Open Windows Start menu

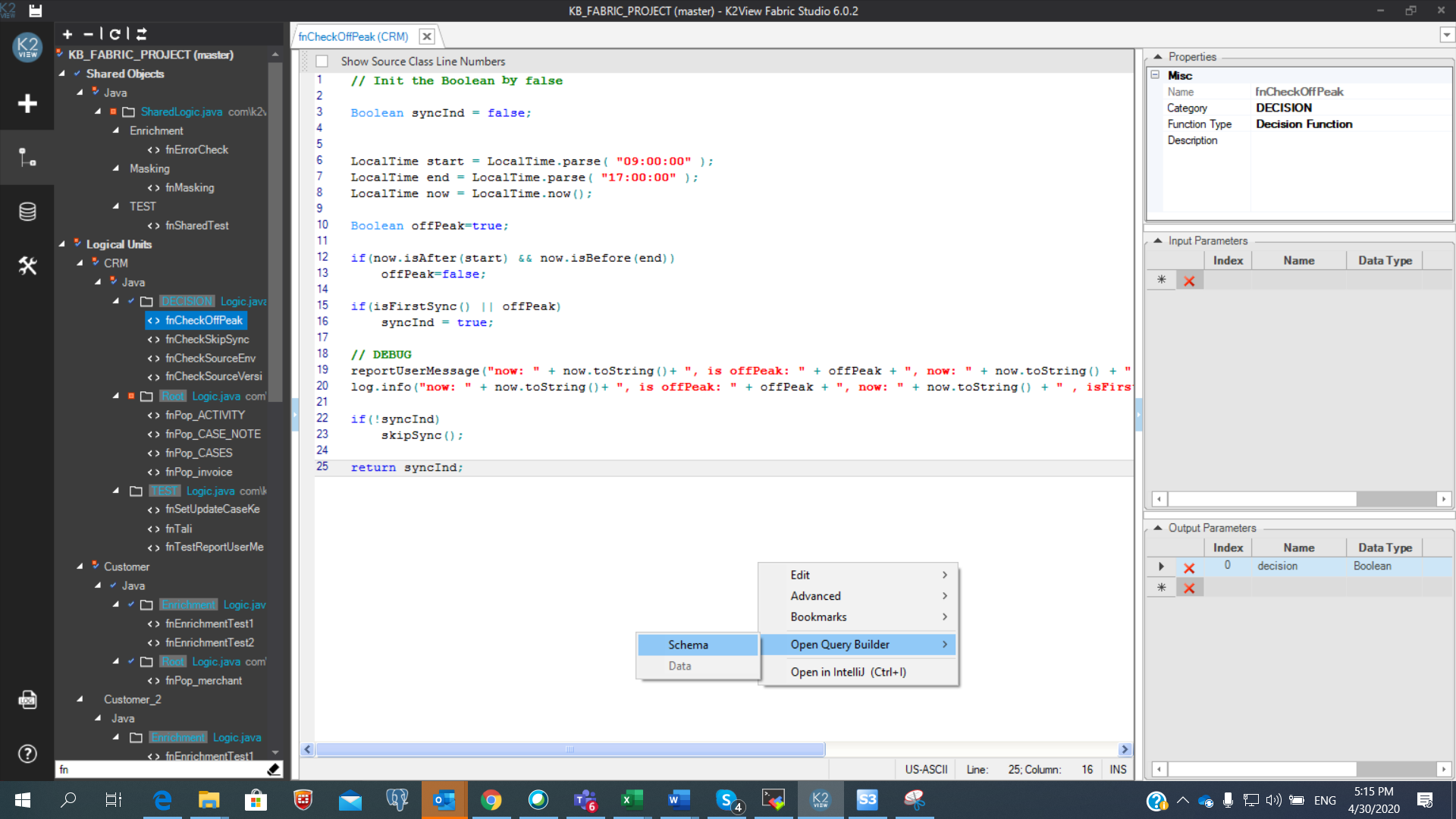pyautogui.click(x=23, y=799)
